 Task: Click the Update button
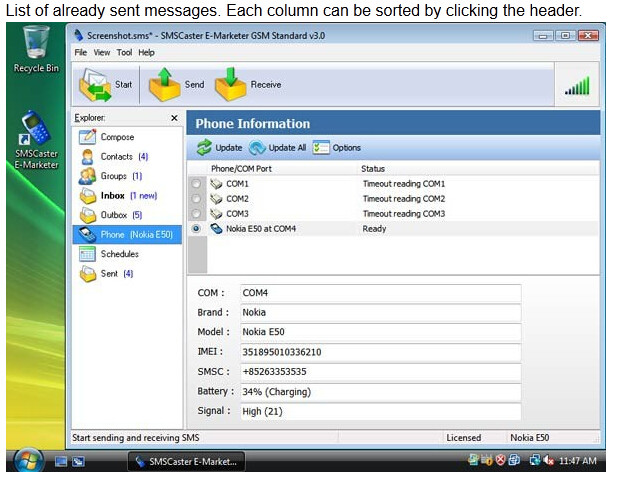[219, 148]
